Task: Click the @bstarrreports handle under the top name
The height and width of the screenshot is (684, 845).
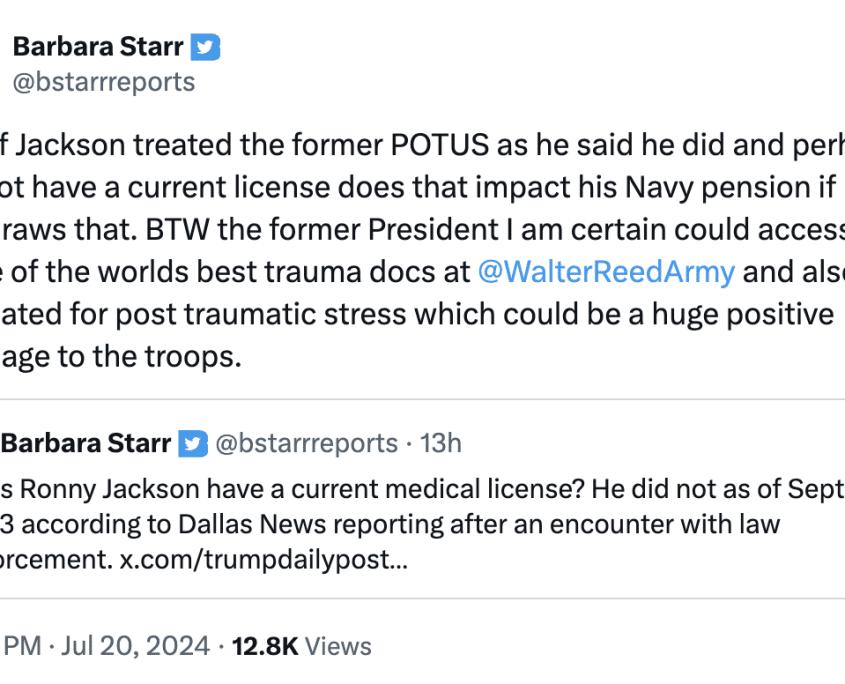Action: pos(104,82)
